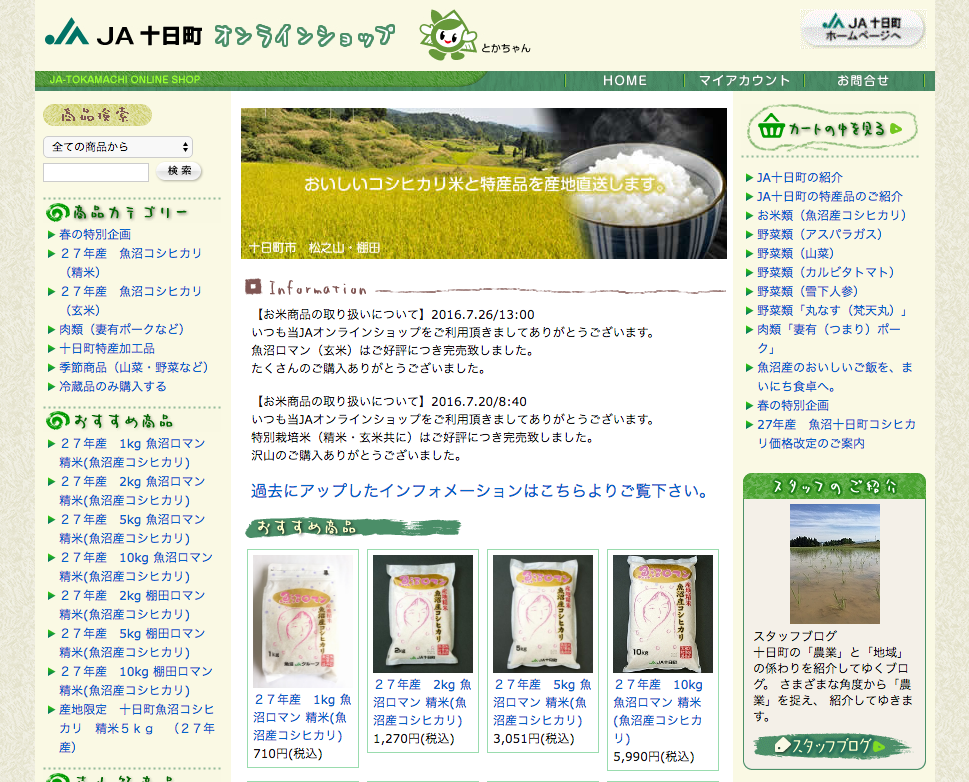Image resolution: width=969 pixels, height=782 pixels.
Task: Click the 2kg 魚沼ロマン rice bag image
Action: (423, 614)
